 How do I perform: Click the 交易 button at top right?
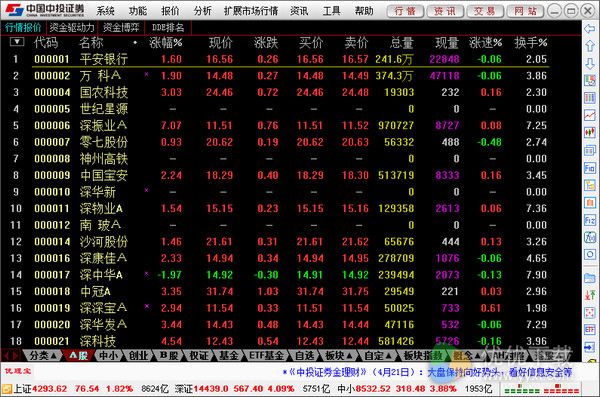point(484,11)
